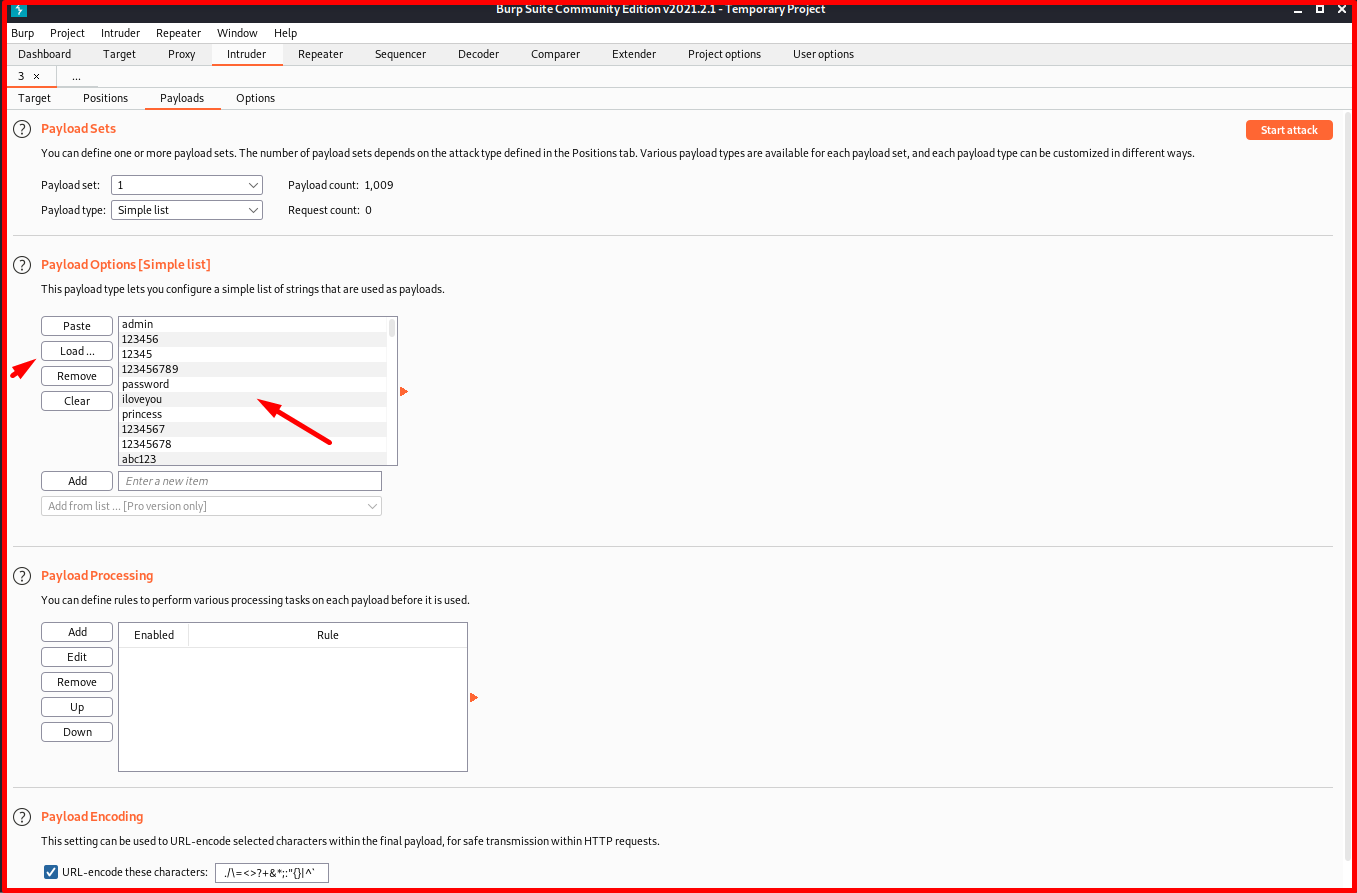The image size is (1357, 893).
Task: Open the Help menu
Action: (x=285, y=33)
